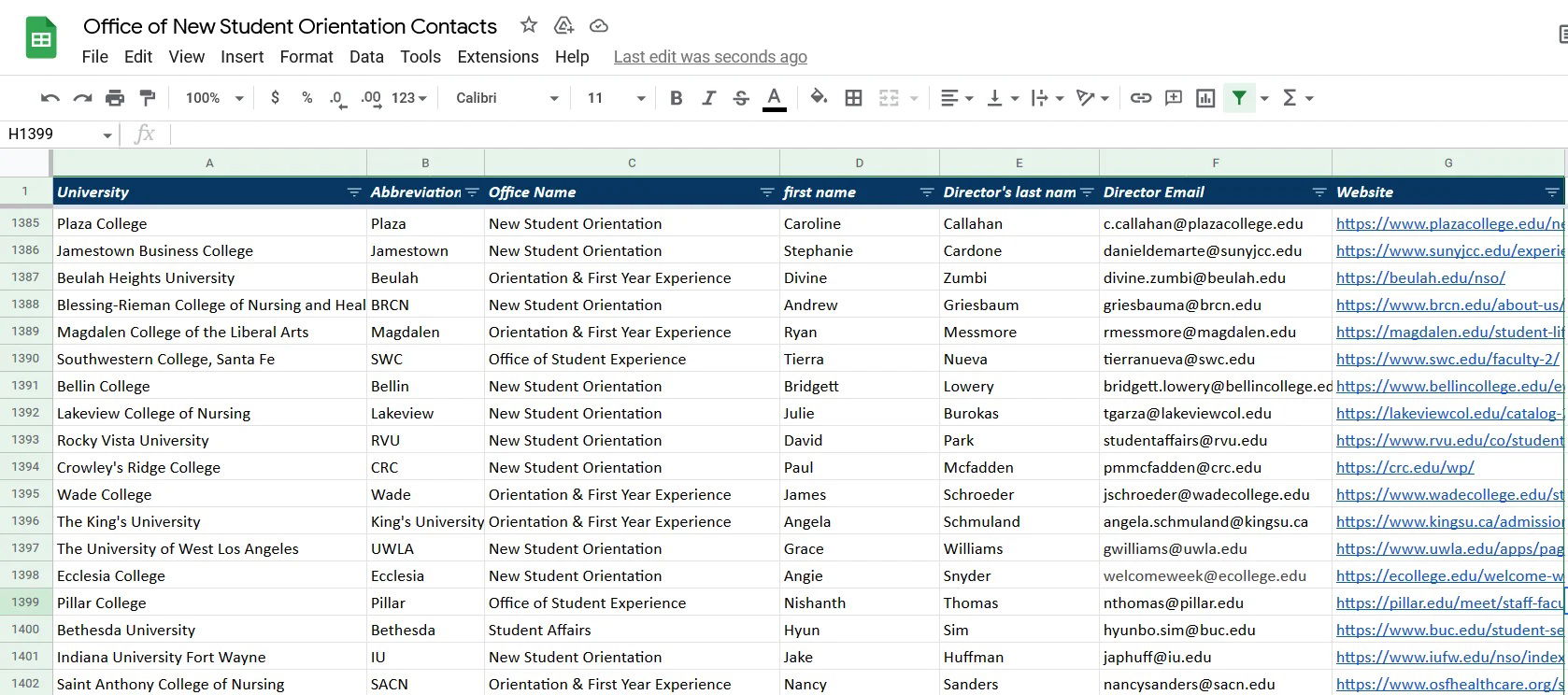Open the beulah.edu/nso link
1568x695 pixels.
click(1420, 278)
